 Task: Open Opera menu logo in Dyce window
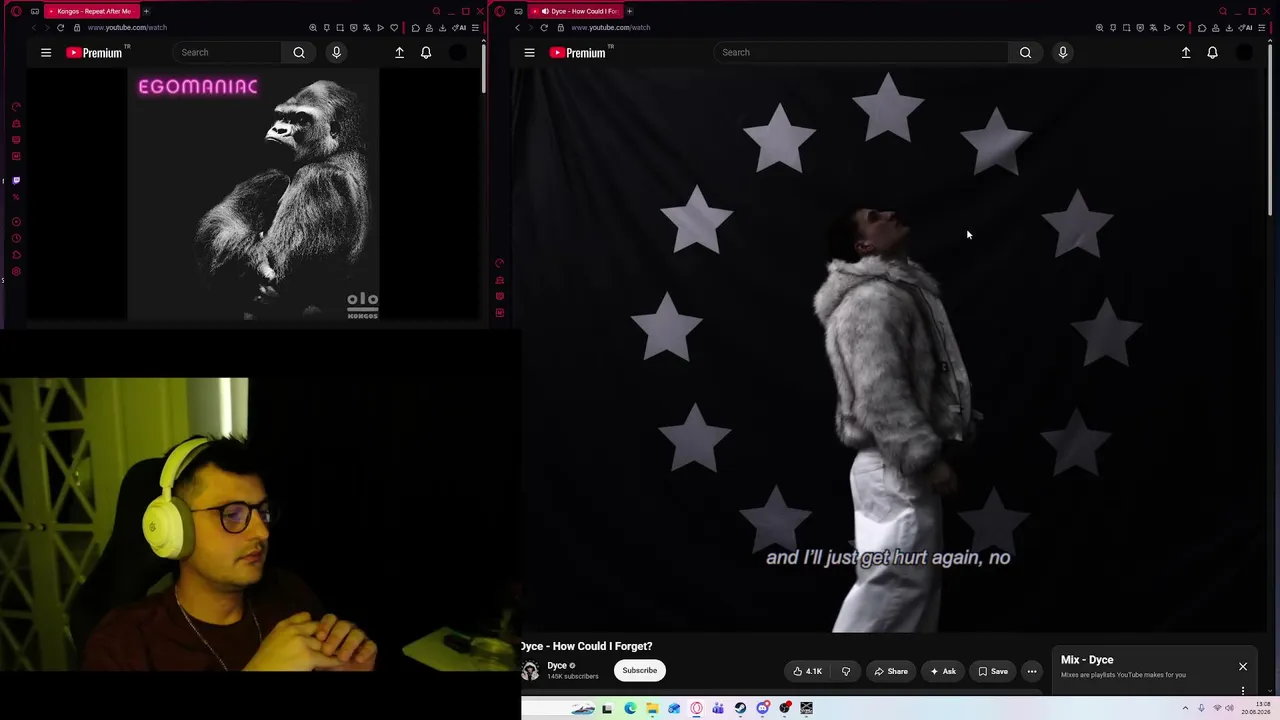(x=499, y=11)
